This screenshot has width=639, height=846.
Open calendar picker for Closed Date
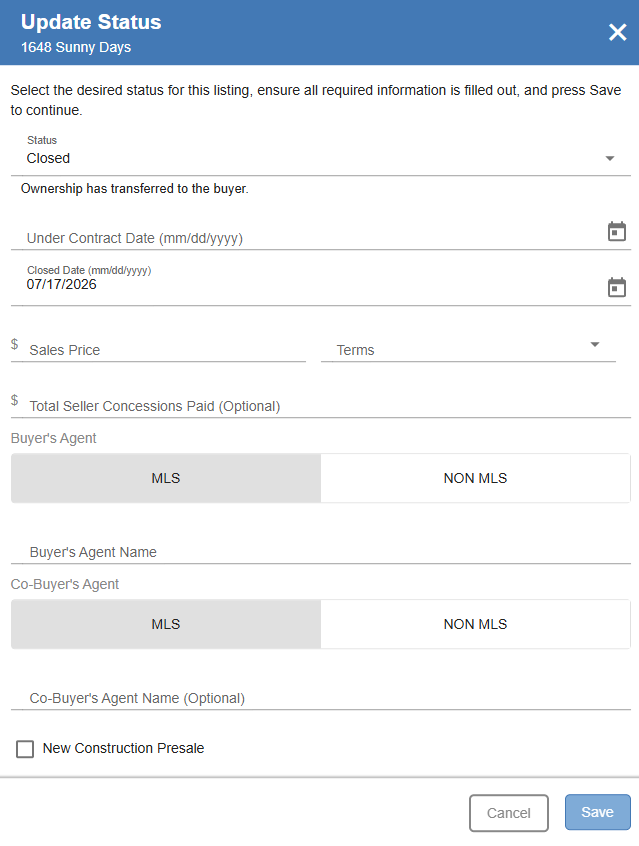pyautogui.click(x=616, y=288)
